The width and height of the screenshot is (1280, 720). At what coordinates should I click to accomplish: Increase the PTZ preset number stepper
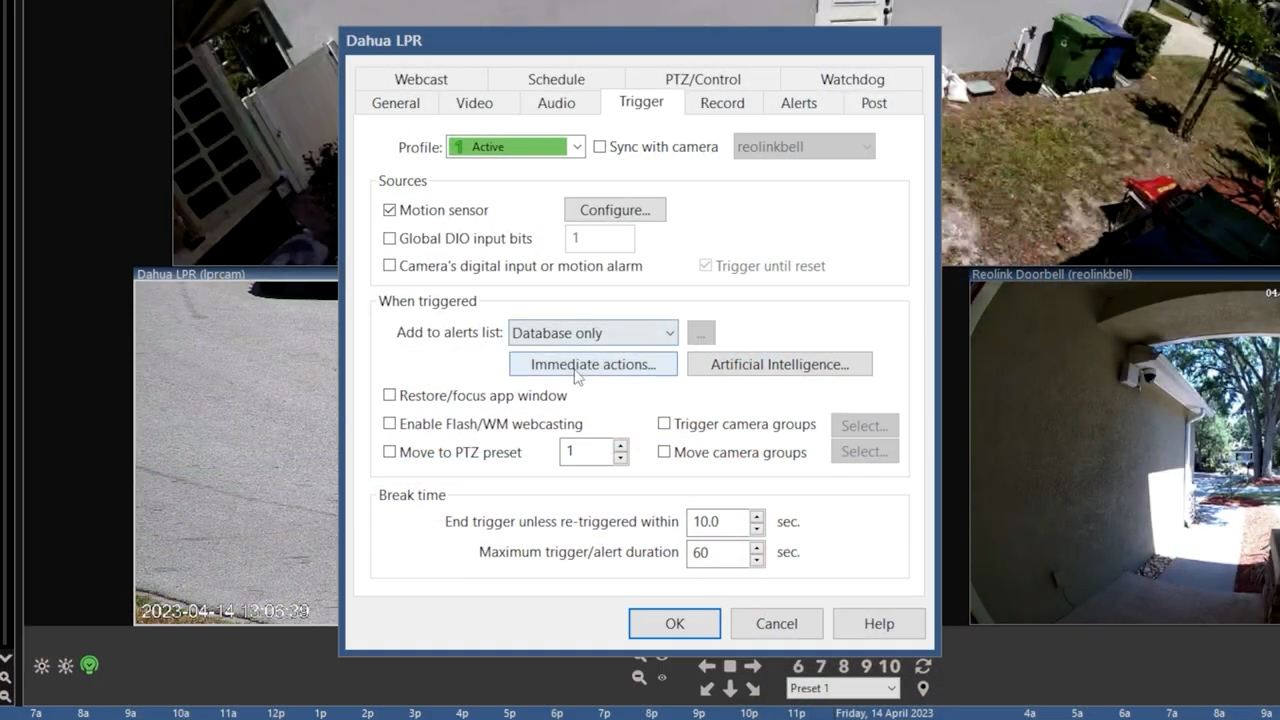[620, 445]
